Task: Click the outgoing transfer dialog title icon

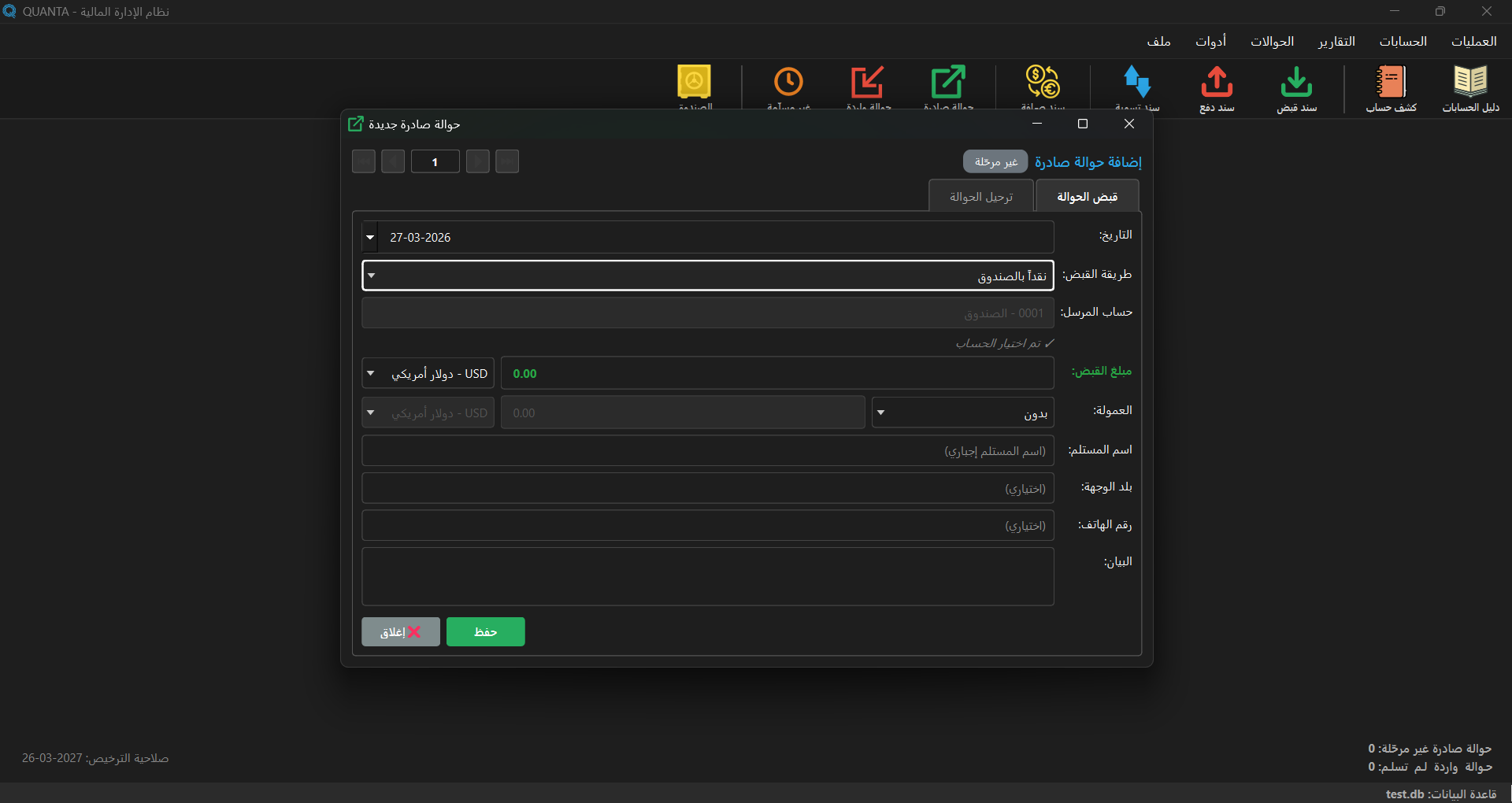Action: (356, 124)
